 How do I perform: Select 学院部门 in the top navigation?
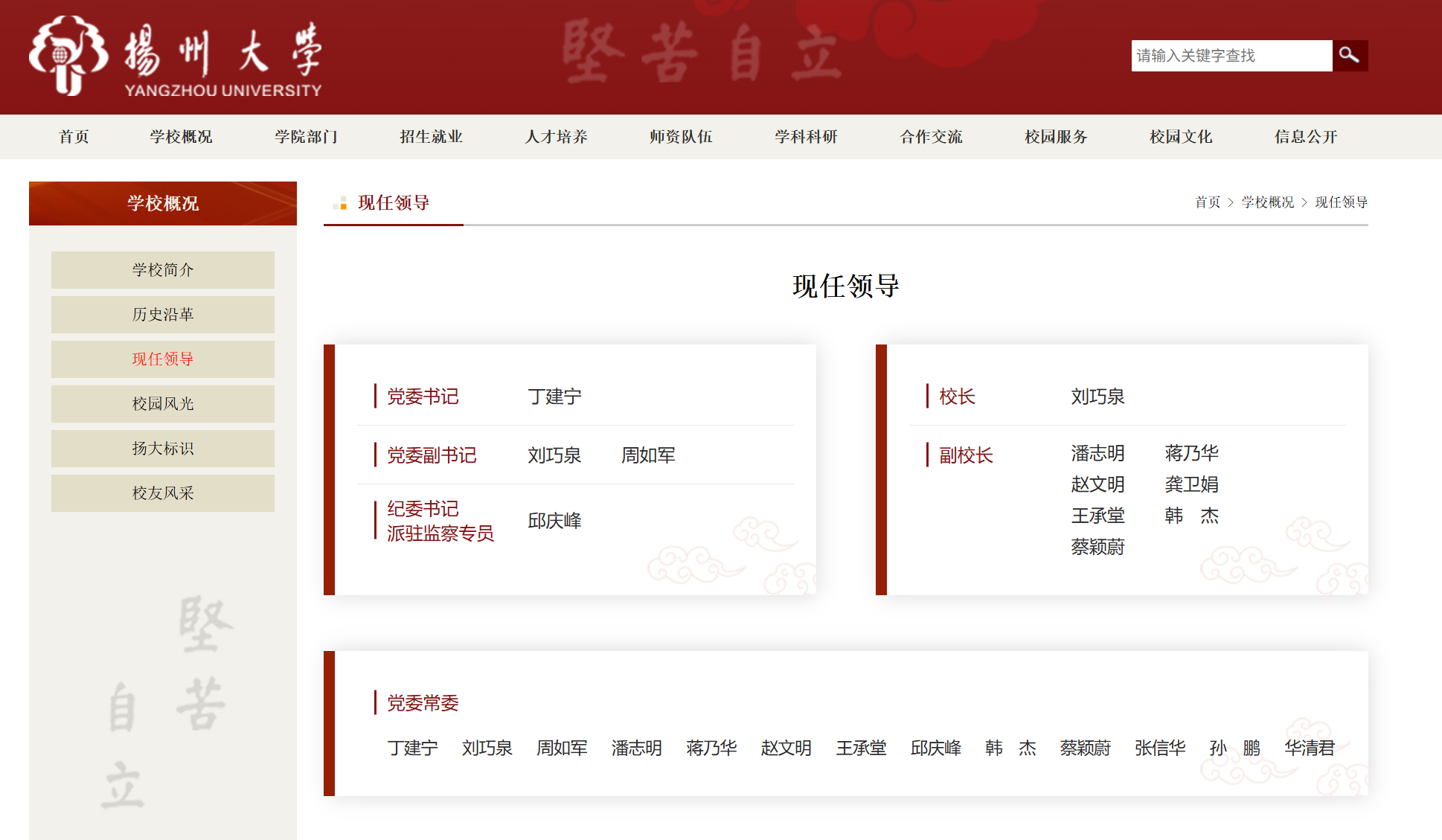click(x=306, y=137)
